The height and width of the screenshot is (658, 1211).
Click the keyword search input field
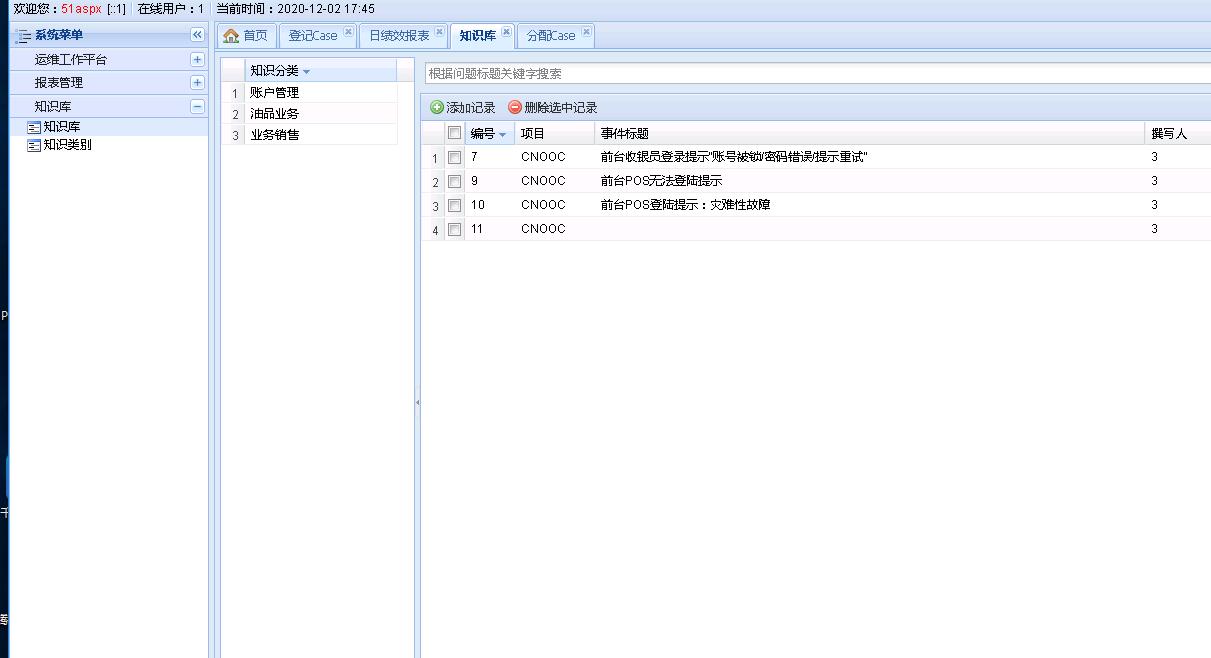[x=815, y=74]
